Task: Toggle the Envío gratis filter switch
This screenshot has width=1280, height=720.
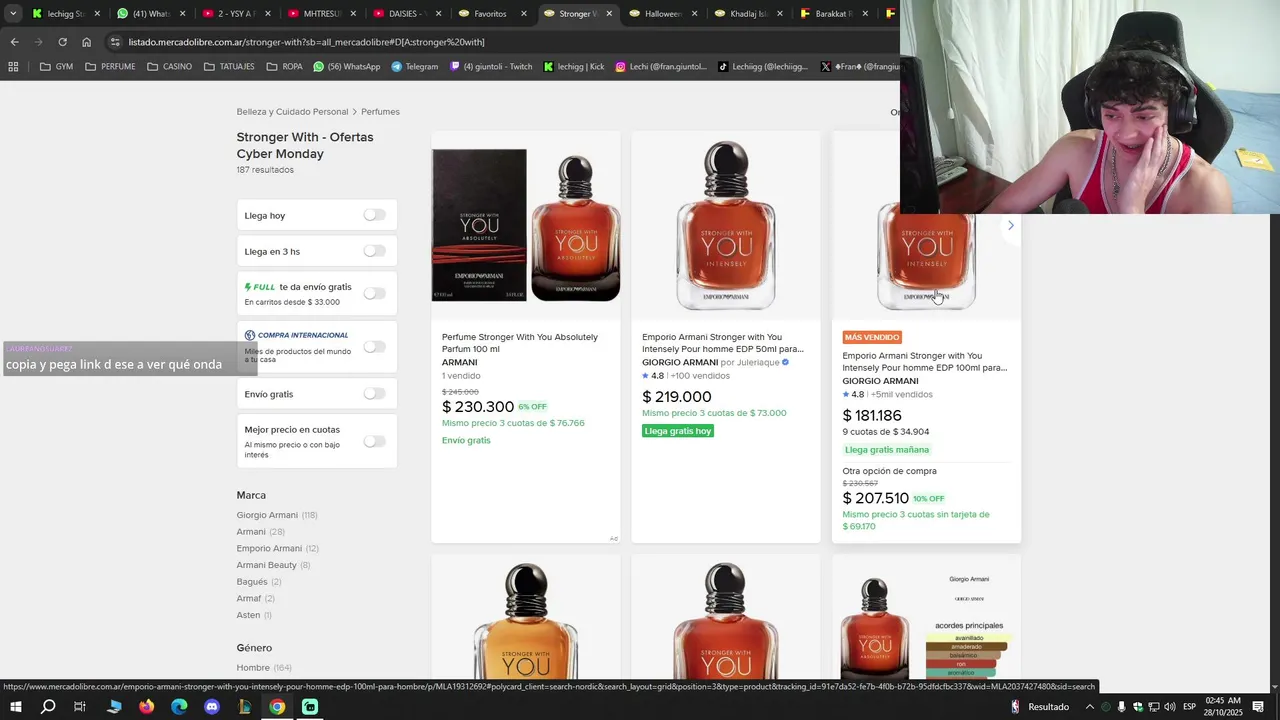Action: pyautogui.click(x=374, y=393)
